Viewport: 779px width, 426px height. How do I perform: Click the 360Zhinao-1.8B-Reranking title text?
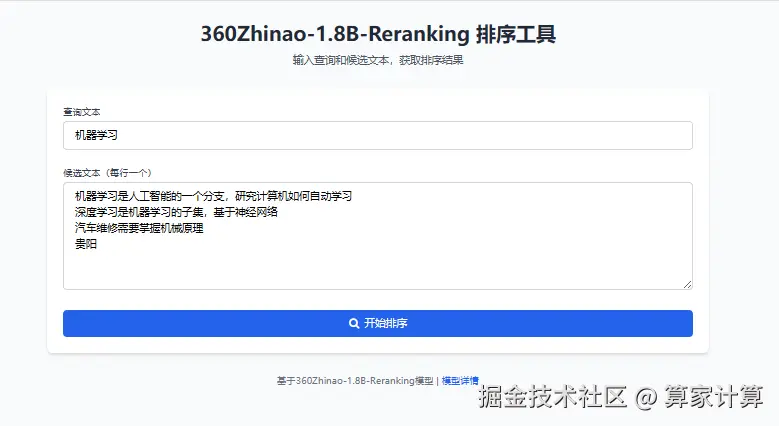tap(335, 34)
